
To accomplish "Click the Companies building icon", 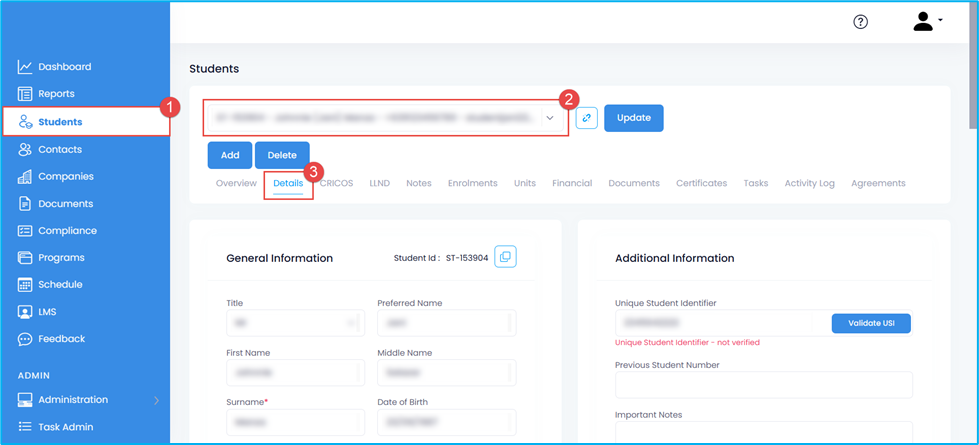I will click(x=25, y=177).
